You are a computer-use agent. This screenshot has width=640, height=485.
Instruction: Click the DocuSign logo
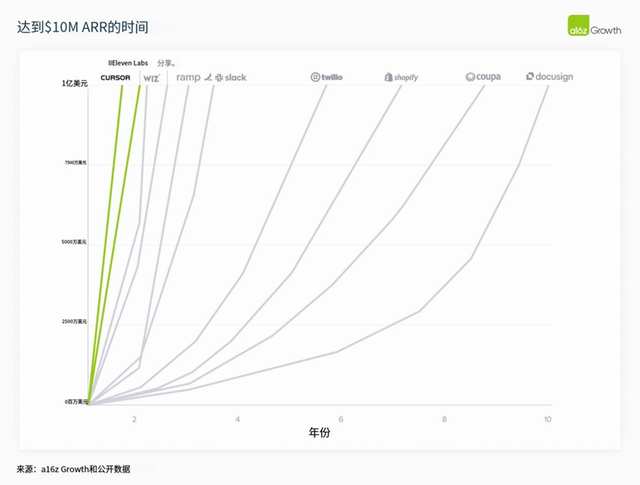coord(549,76)
